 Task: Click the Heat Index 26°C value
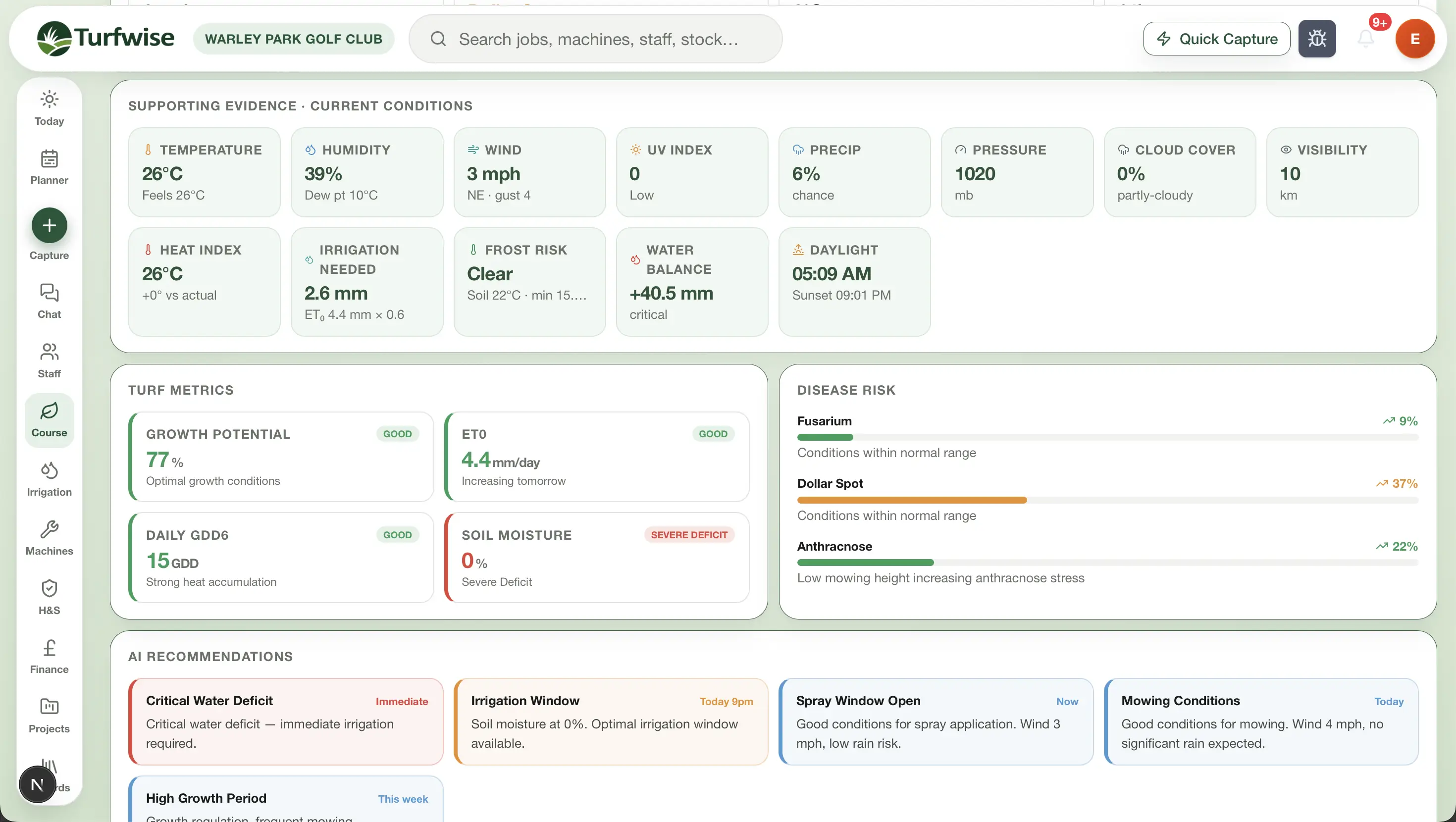coord(162,274)
